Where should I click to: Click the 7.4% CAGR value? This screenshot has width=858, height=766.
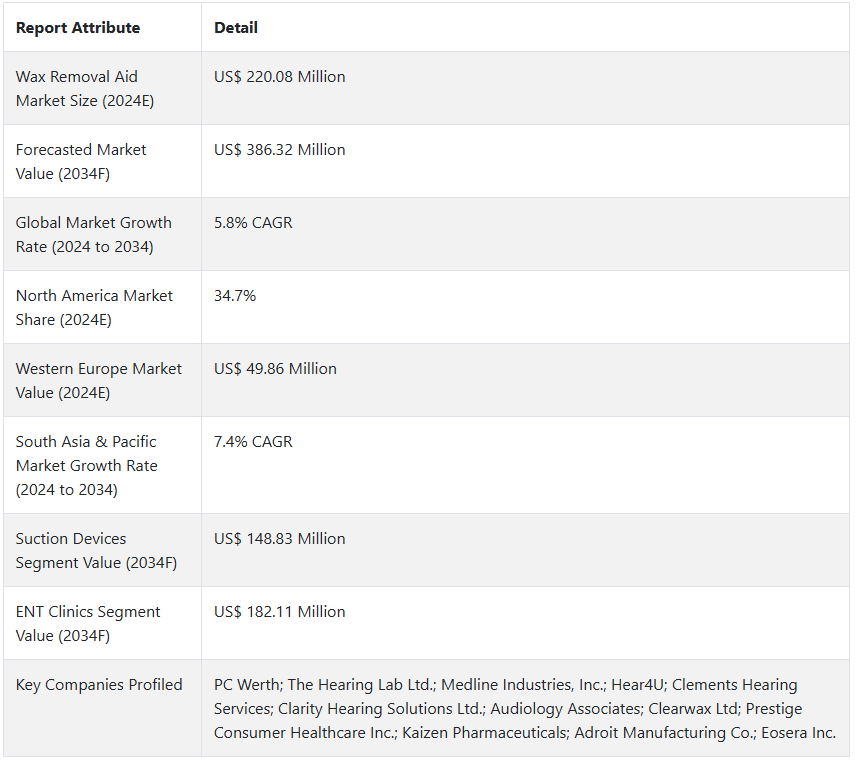[x=253, y=442]
